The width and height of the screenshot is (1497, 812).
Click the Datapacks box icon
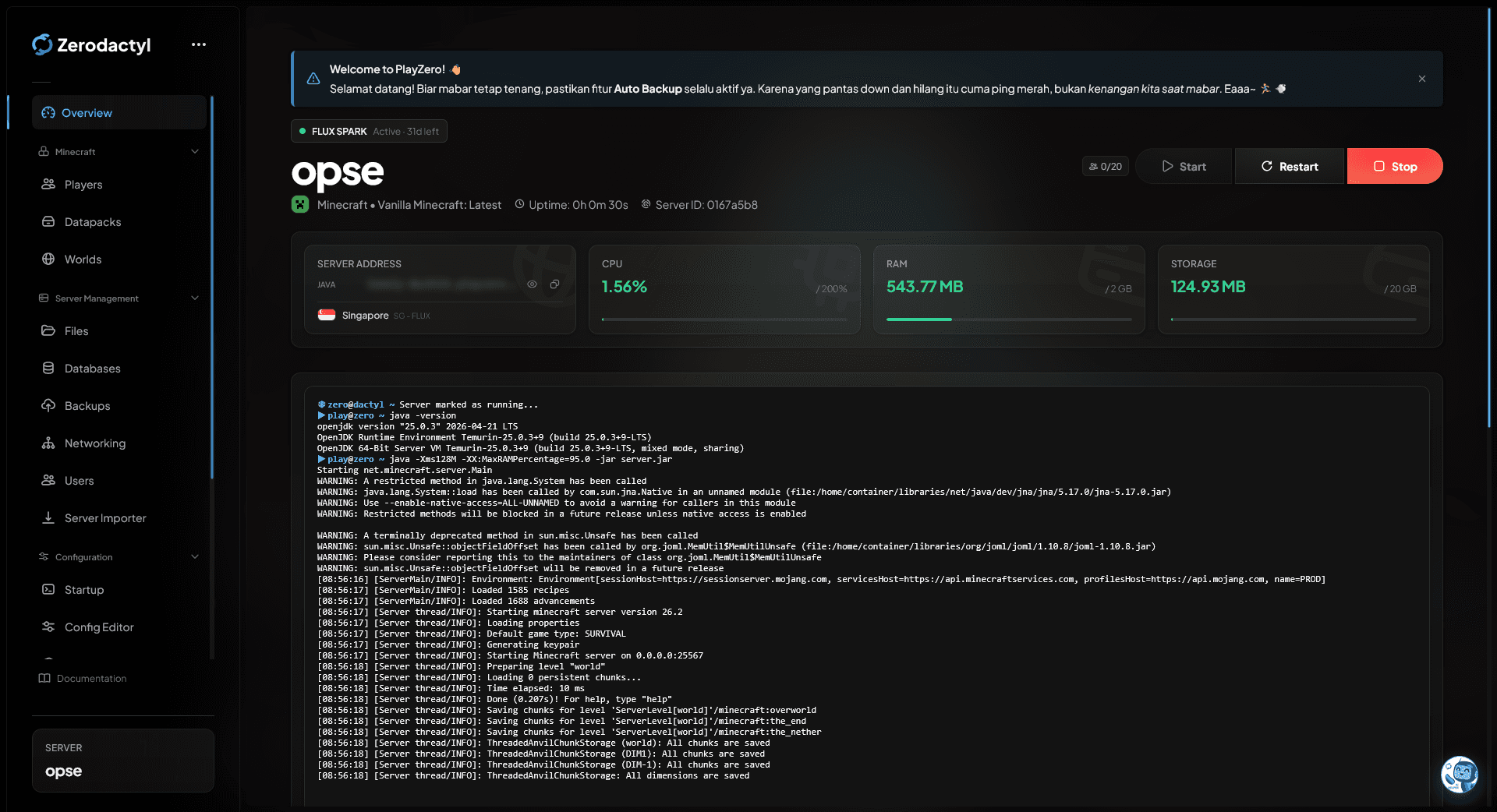point(48,221)
